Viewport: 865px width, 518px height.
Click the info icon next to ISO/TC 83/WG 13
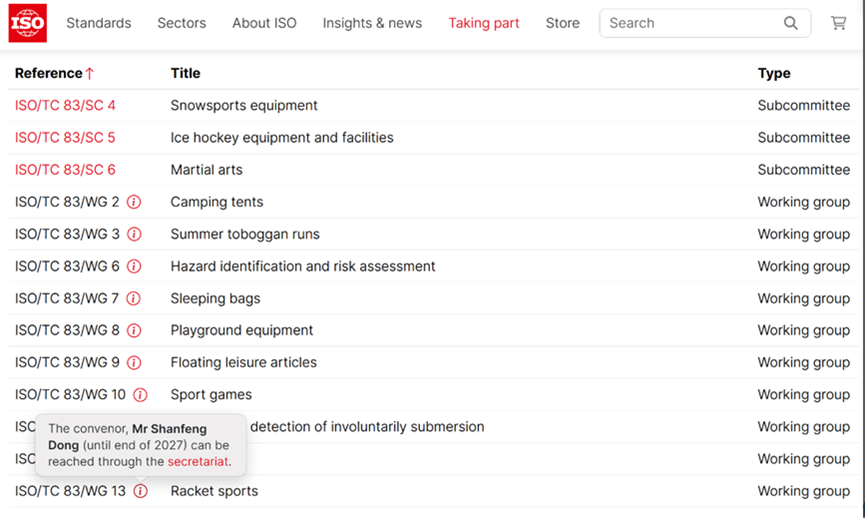click(x=141, y=491)
